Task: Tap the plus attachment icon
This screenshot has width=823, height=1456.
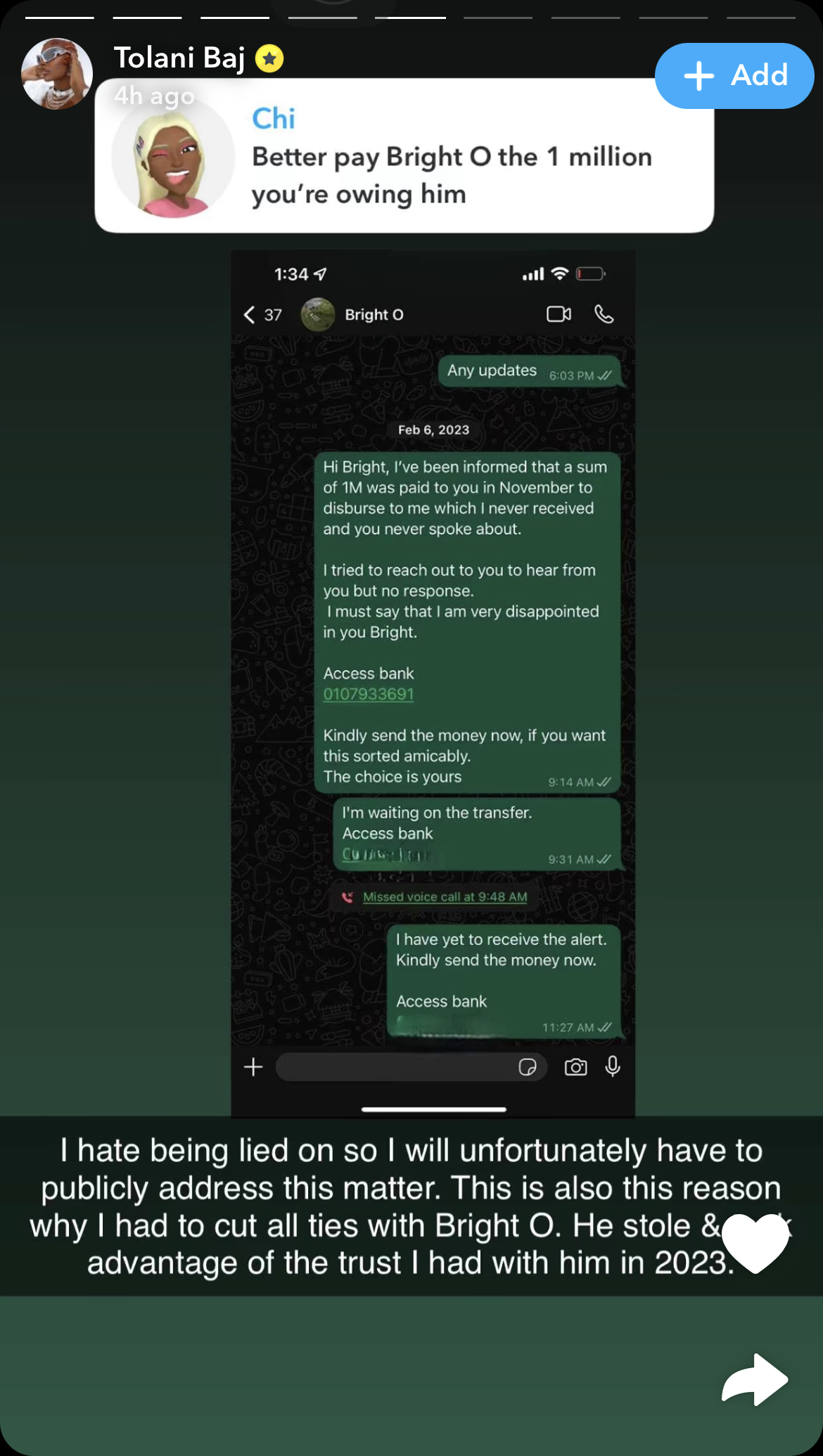Action: tap(253, 1067)
